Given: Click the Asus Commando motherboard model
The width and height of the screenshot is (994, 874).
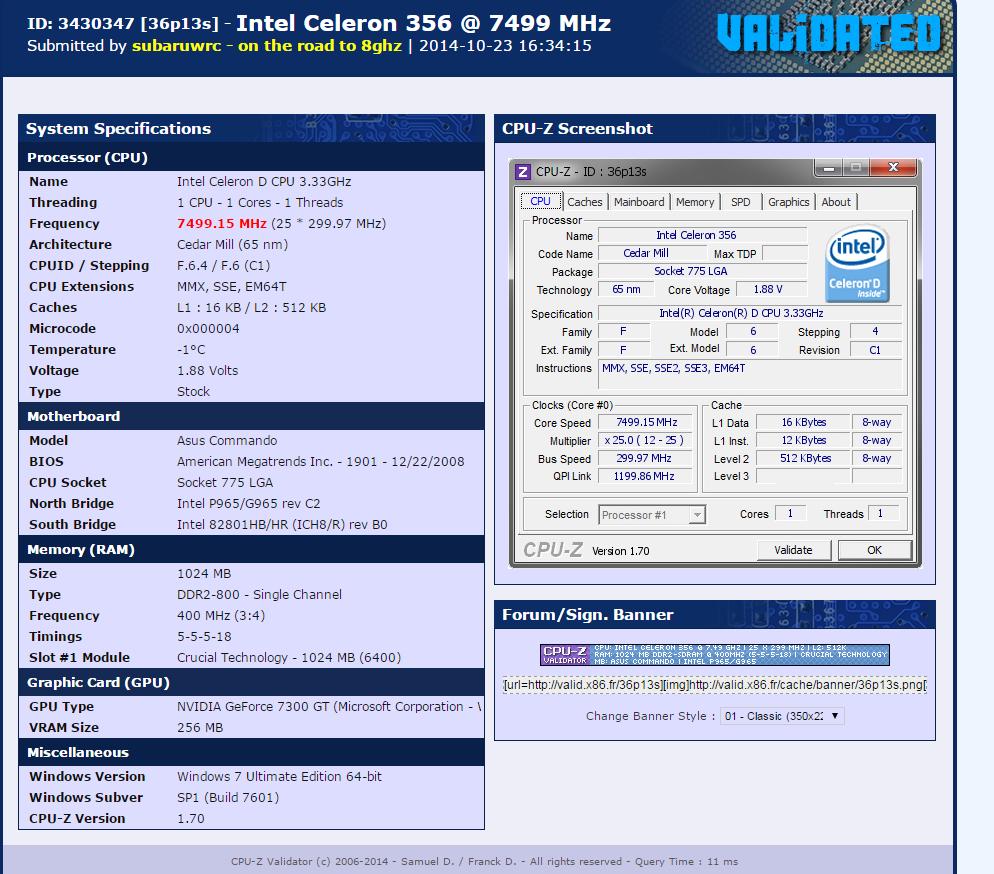Looking at the screenshot, I should point(227,440).
